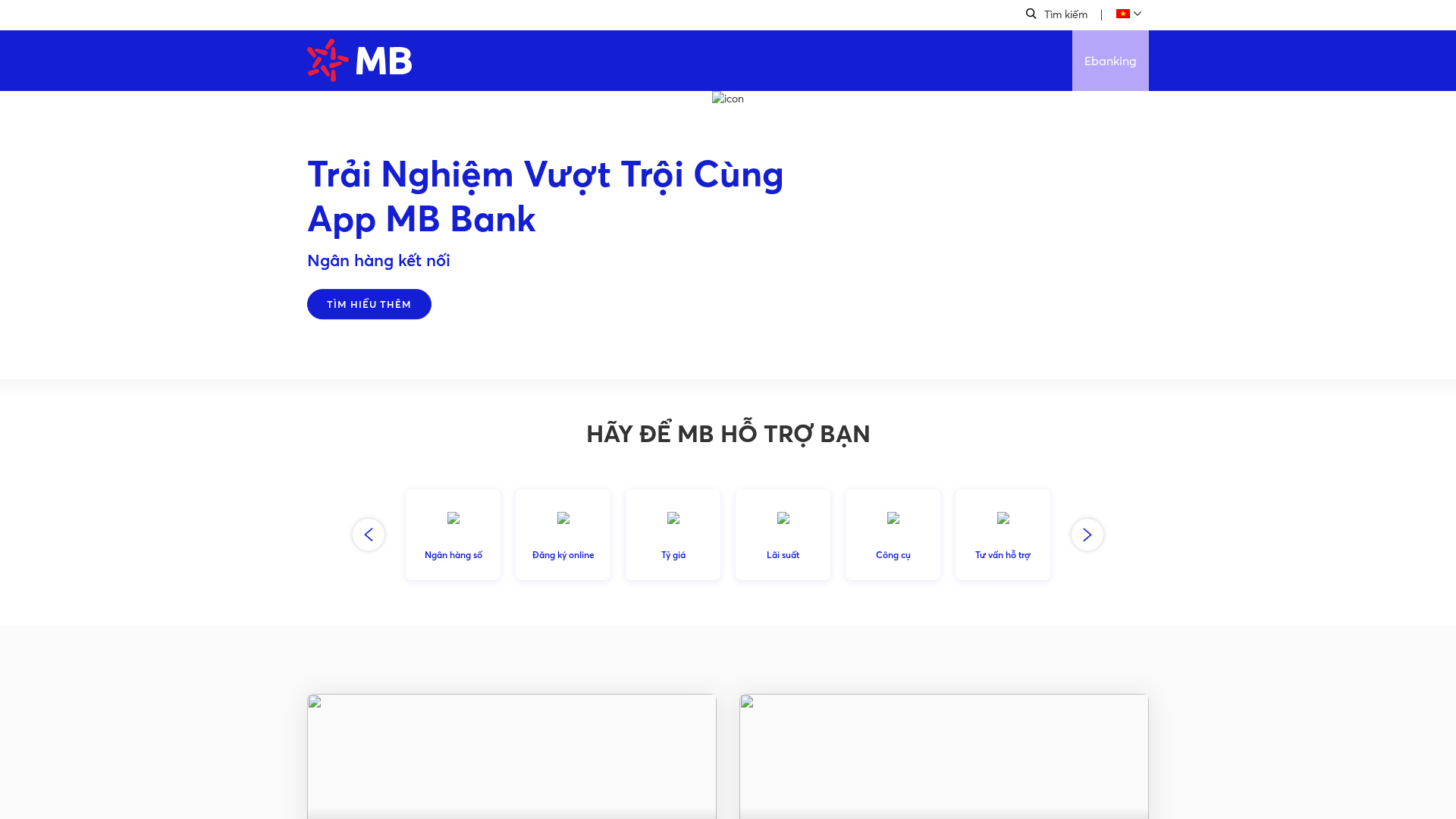This screenshot has width=1456, height=819.
Task: Open the Đăng ký online card
Action: [563, 535]
